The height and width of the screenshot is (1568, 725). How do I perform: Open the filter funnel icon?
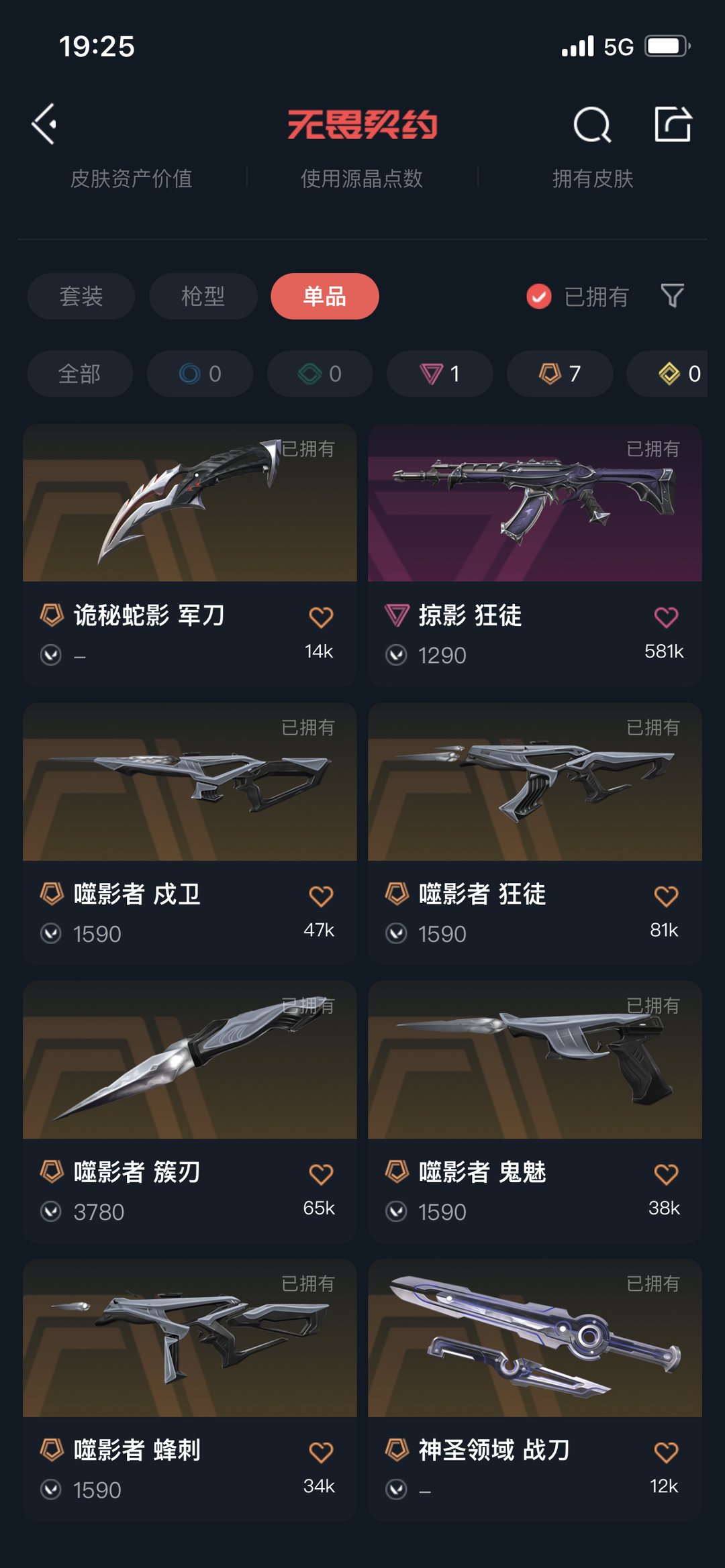[x=672, y=296]
